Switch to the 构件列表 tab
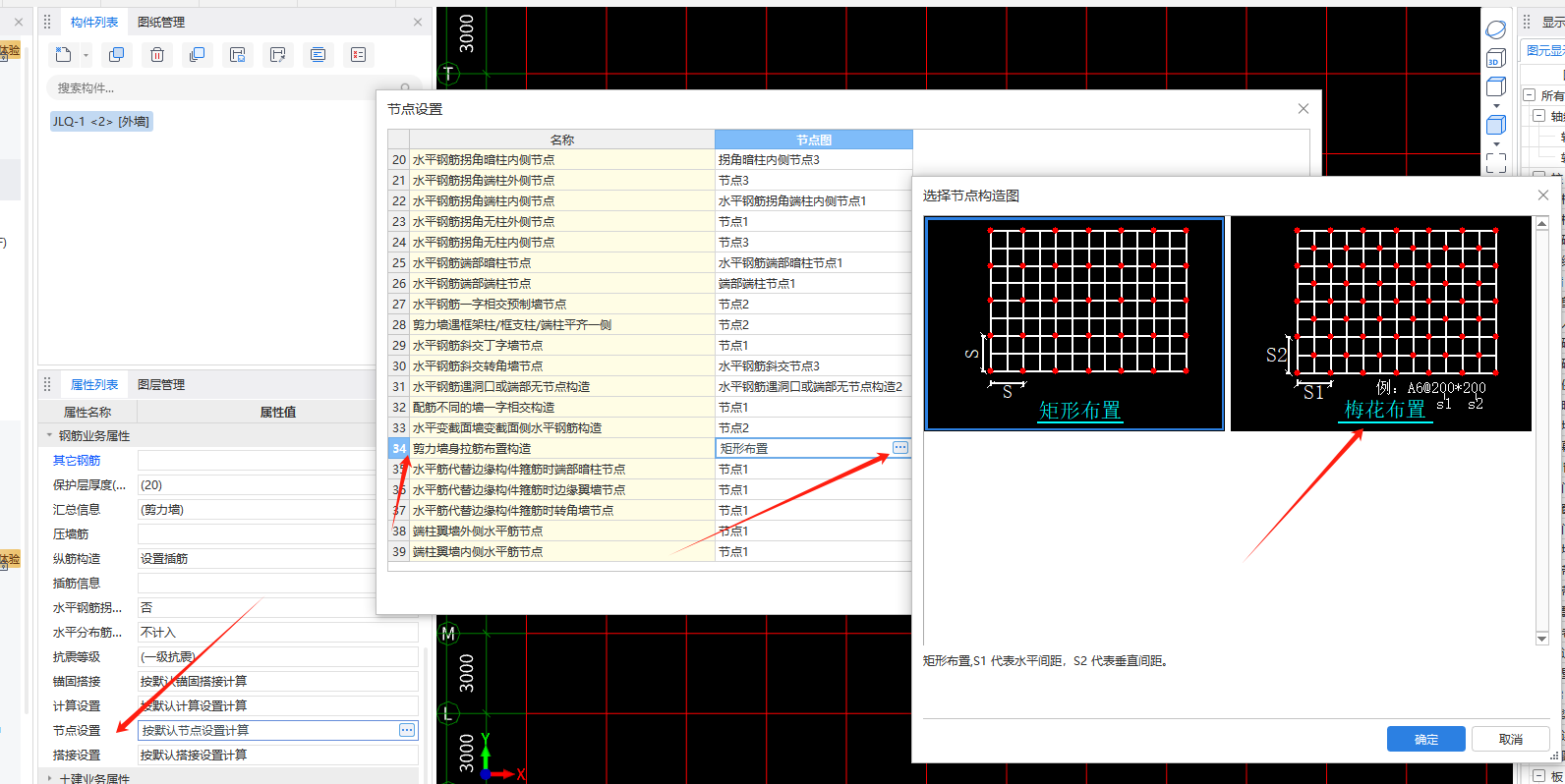Screen dimensions: 1565x784 click(x=94, y=22)
